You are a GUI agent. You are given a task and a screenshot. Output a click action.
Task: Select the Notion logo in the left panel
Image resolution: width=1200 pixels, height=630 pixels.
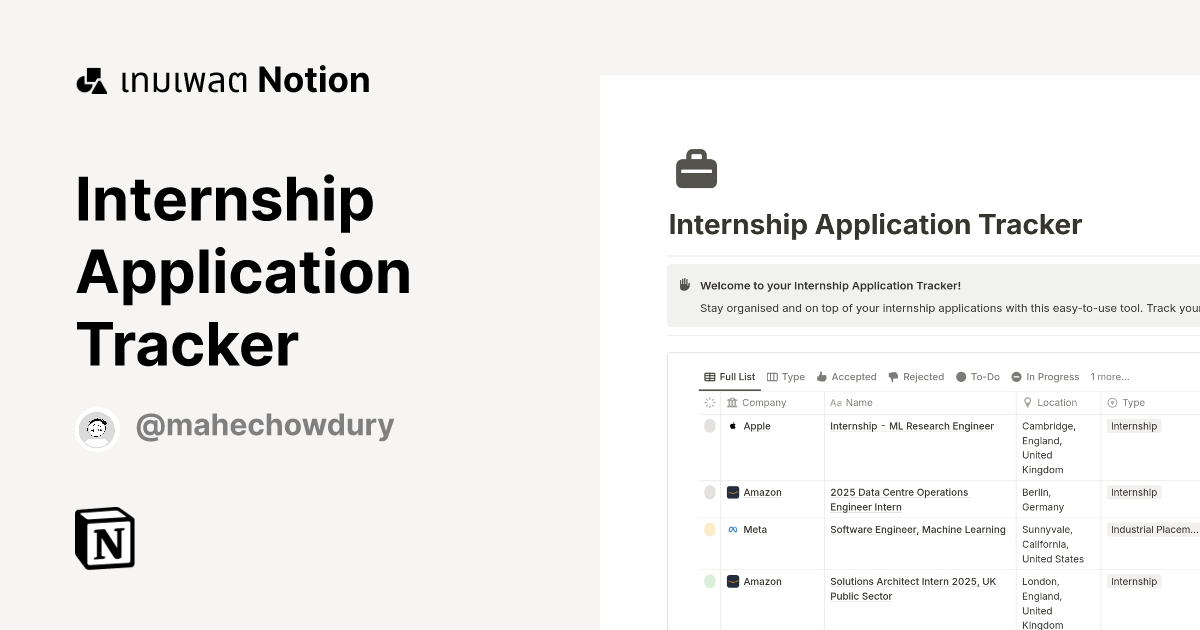pos(105,538)
